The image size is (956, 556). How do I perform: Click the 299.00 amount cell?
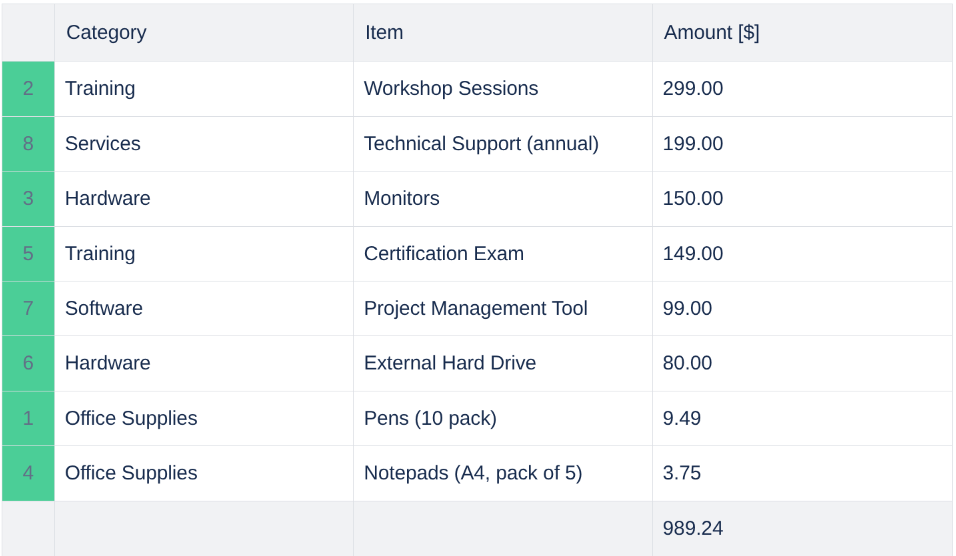click(693, 89)
